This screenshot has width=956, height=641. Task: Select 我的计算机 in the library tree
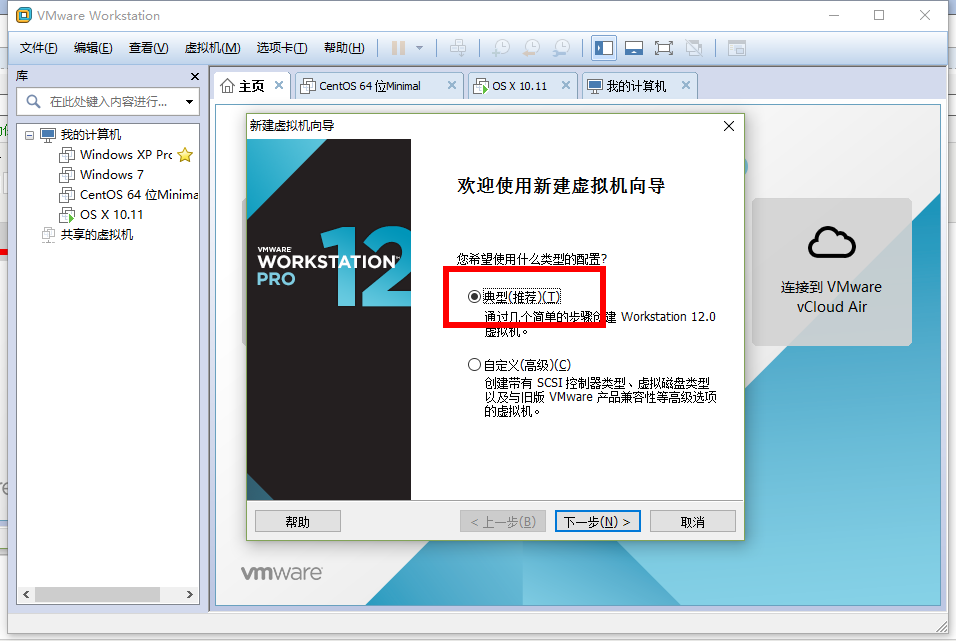point(90,135)
